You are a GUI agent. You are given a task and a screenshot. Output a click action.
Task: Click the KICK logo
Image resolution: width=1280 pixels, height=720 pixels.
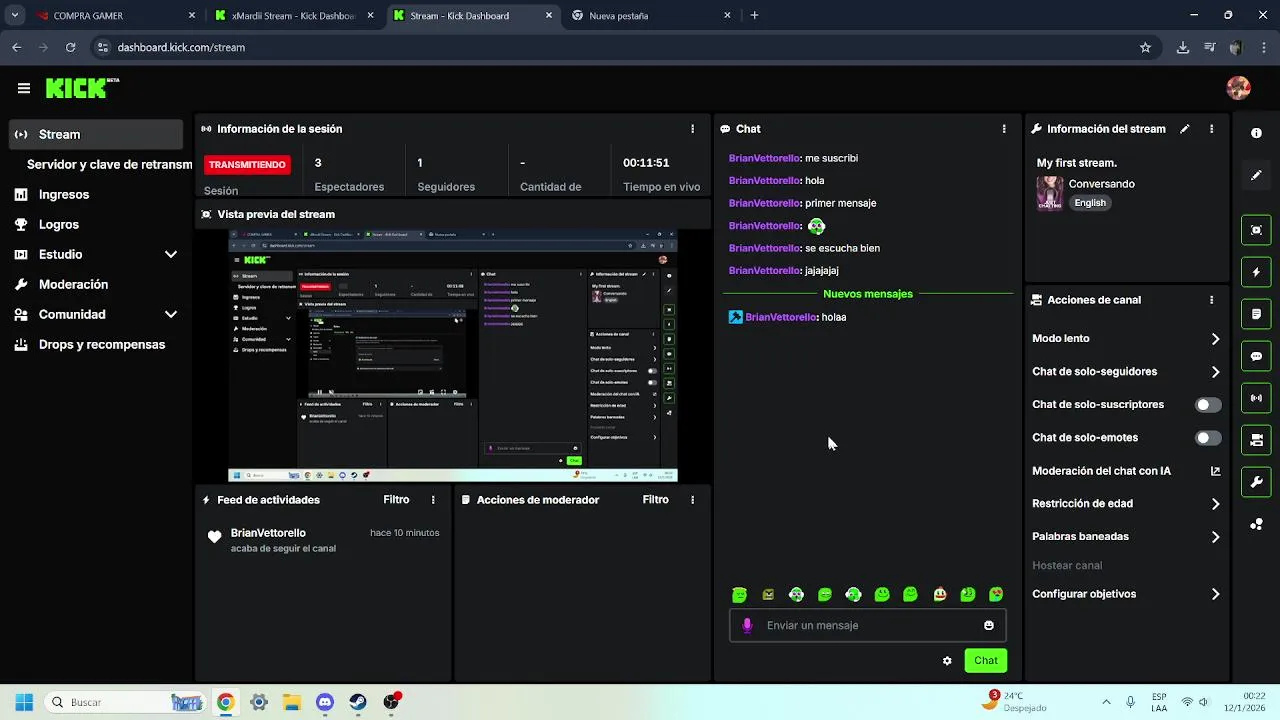[82, 88]
